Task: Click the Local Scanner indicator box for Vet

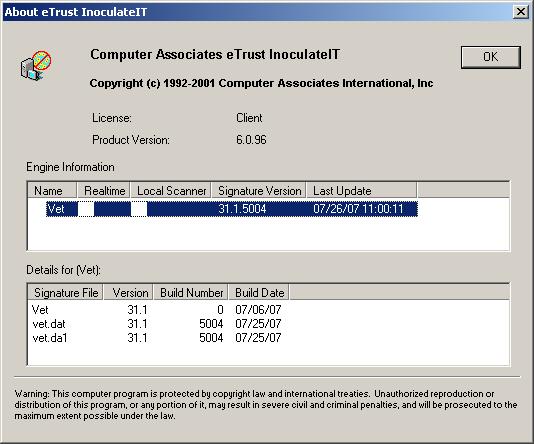Action: tap(139, 209)
